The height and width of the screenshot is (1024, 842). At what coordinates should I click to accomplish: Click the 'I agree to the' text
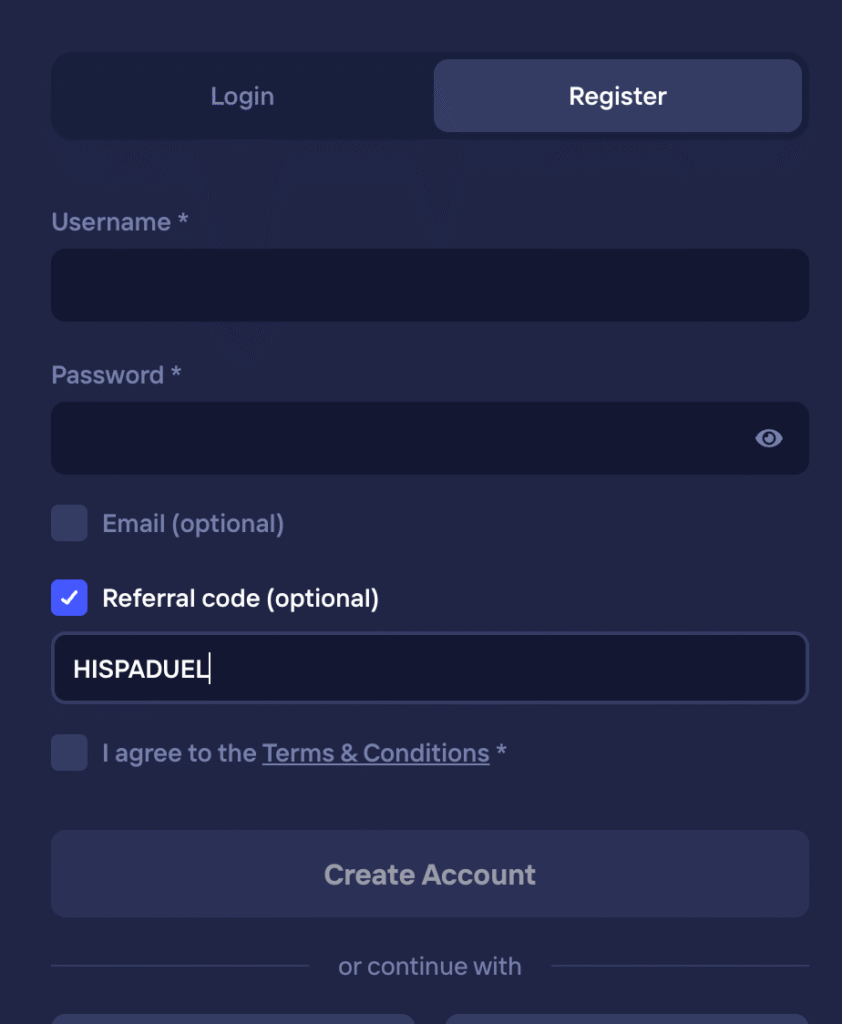click(x=180, y=753)
